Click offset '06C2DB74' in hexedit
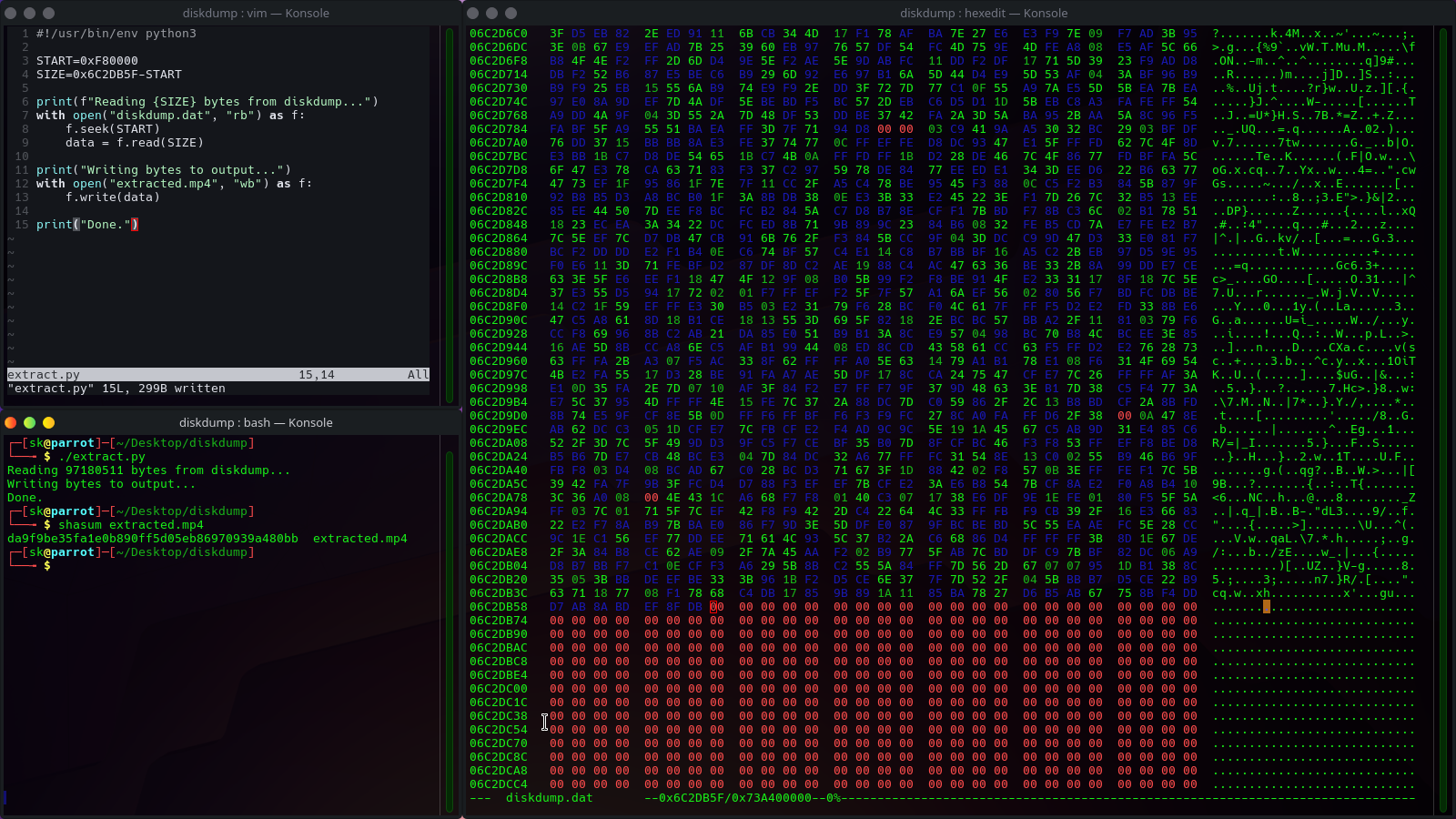 pyautogui.click(x=499, y=621)
